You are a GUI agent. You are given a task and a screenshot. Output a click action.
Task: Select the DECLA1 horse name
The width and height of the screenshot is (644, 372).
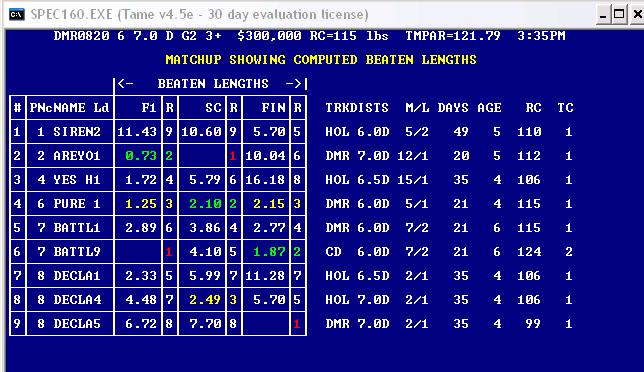pyautogui.click(x=77, y=276)
